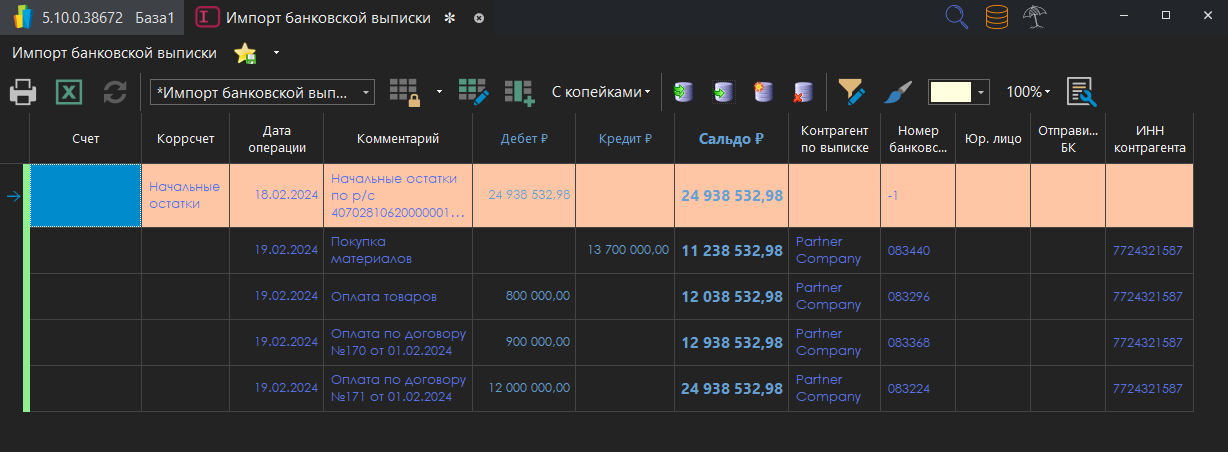This screenshot has height=452, width=1228.
Task: Click balance '12 938 532,98'
Action: [x=731, y=343]
